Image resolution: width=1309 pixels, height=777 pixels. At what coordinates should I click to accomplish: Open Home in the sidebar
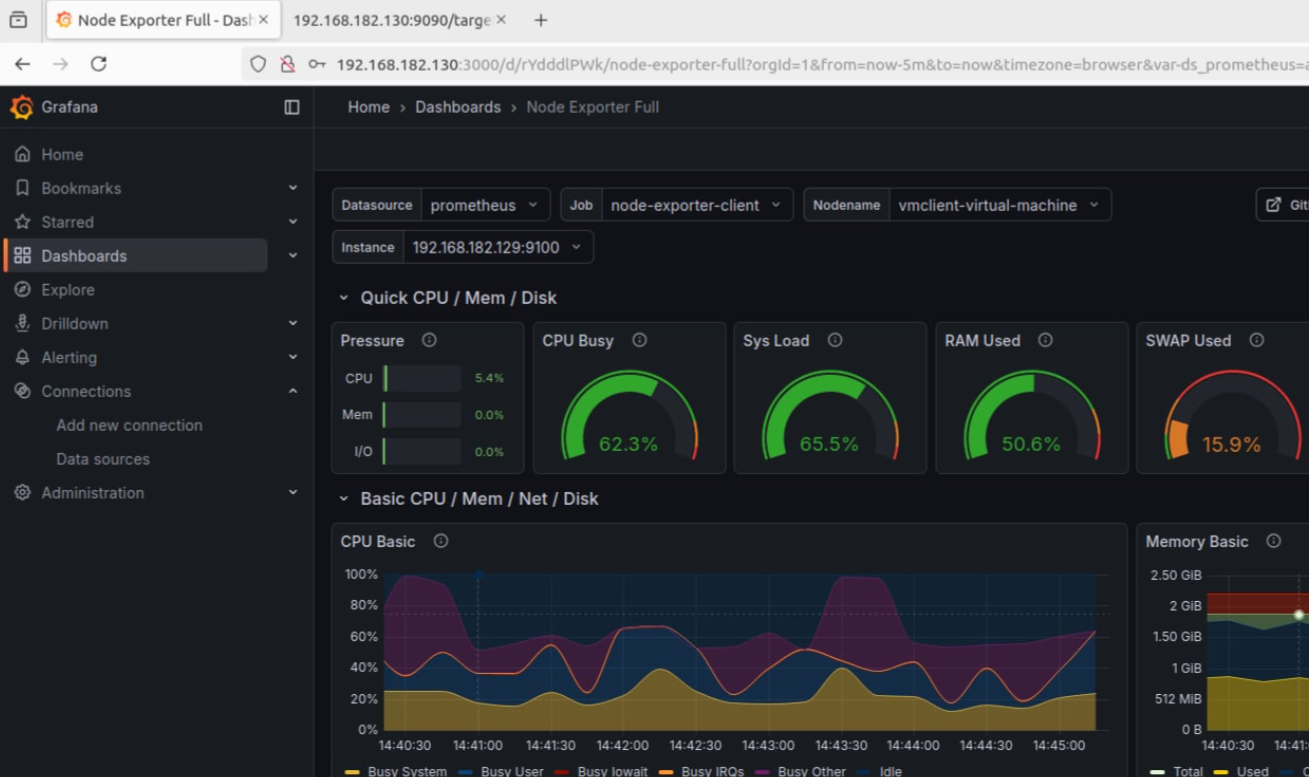coord(62,154)
